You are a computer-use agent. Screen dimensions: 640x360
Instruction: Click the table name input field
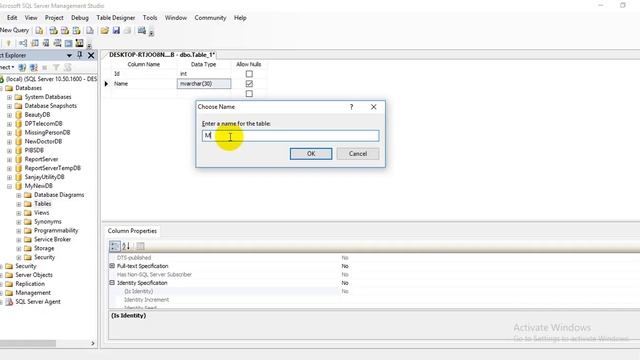(x=291, y=136)
